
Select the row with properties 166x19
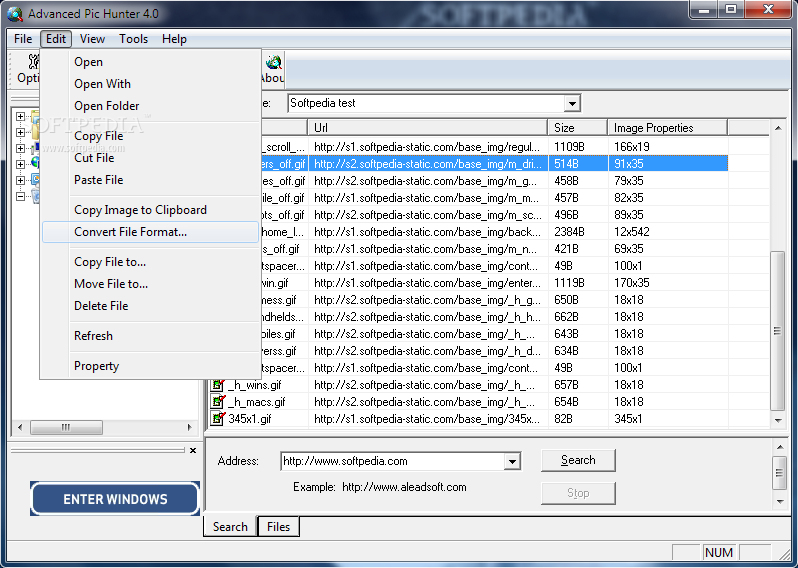coord(495,147)
